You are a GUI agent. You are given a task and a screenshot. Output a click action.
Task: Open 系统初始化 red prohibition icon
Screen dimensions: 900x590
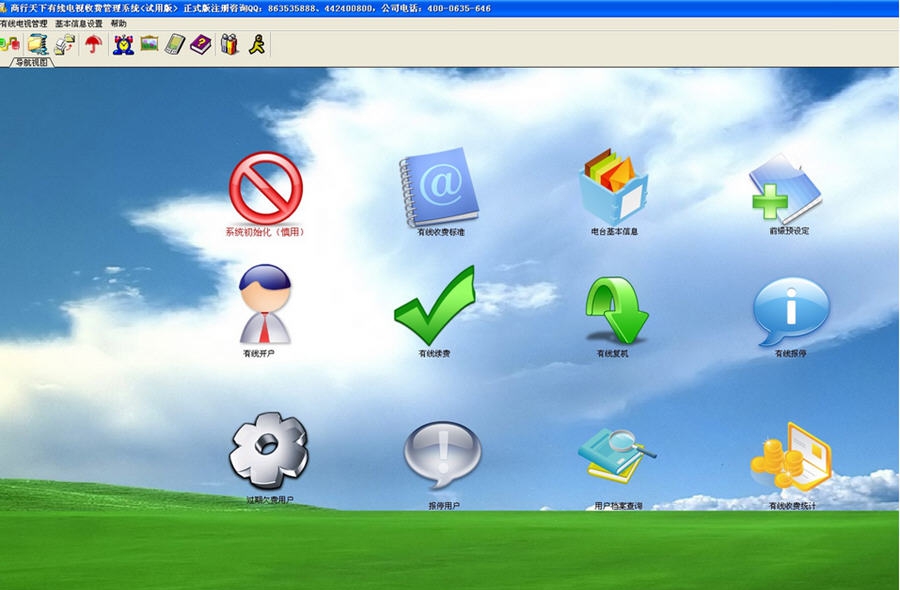[265, 187]
